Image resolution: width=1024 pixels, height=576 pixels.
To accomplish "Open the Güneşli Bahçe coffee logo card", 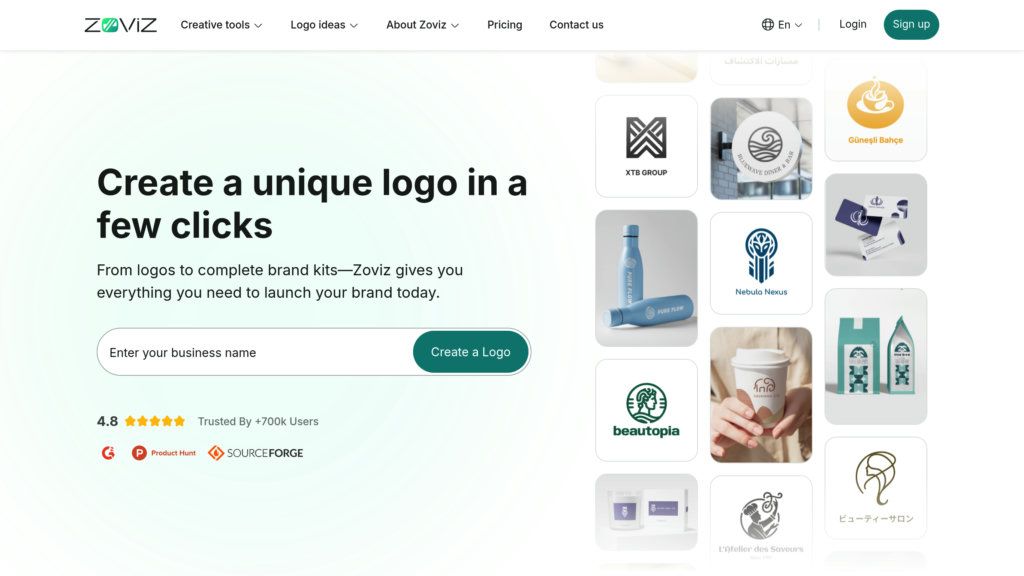I will point(875,111).
